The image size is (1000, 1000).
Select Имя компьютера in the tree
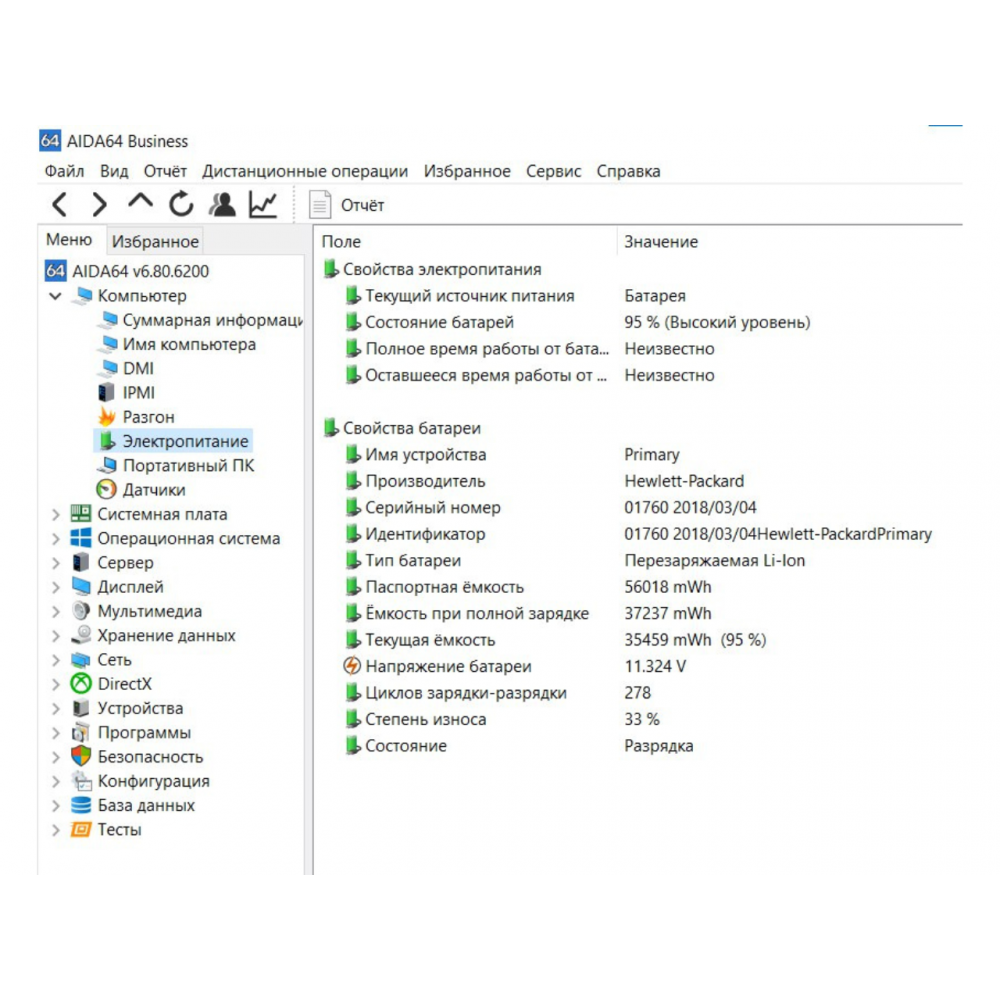189,344
